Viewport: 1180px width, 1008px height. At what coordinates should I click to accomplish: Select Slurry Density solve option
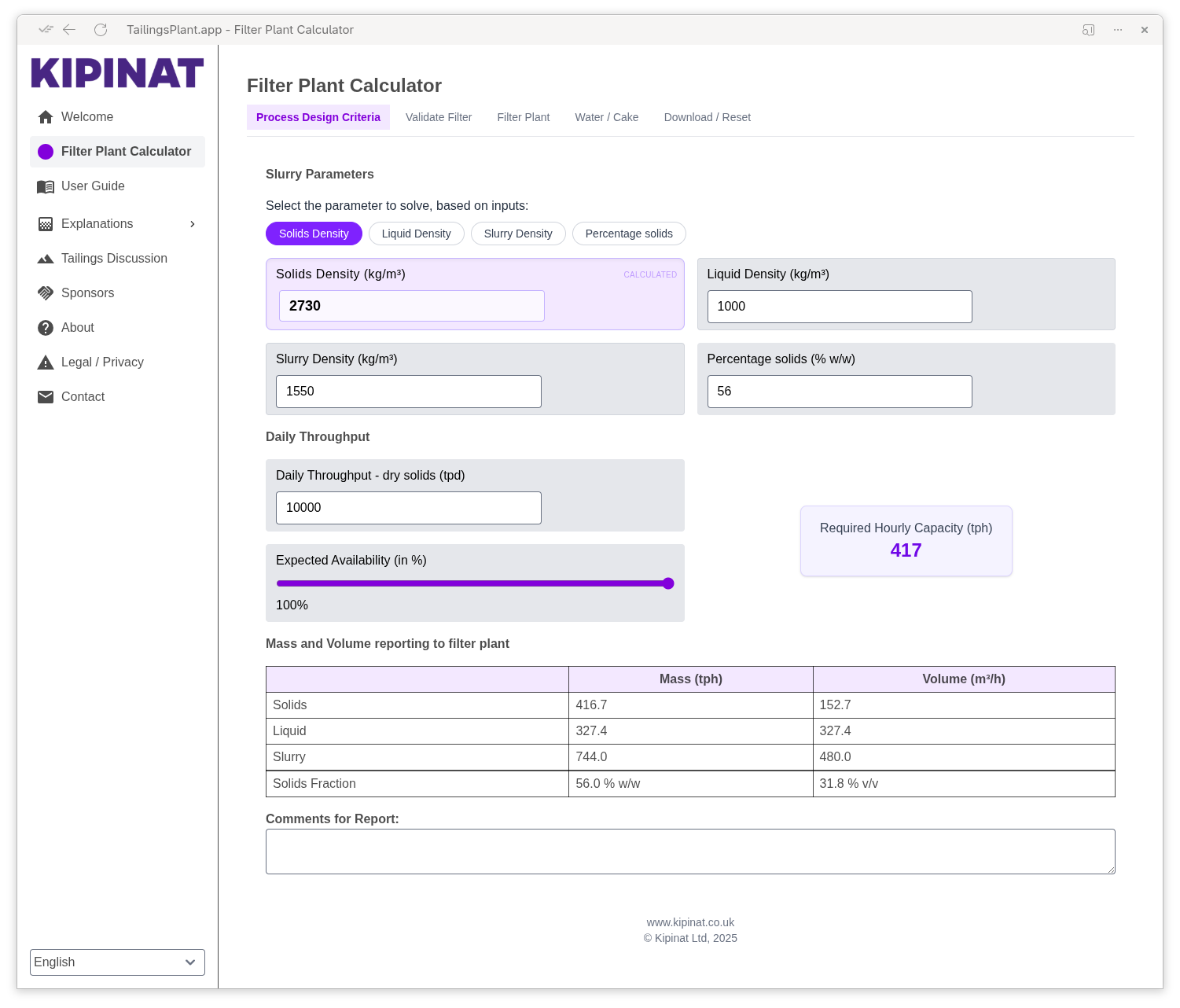pyautogui.click(x=518, y=234)
